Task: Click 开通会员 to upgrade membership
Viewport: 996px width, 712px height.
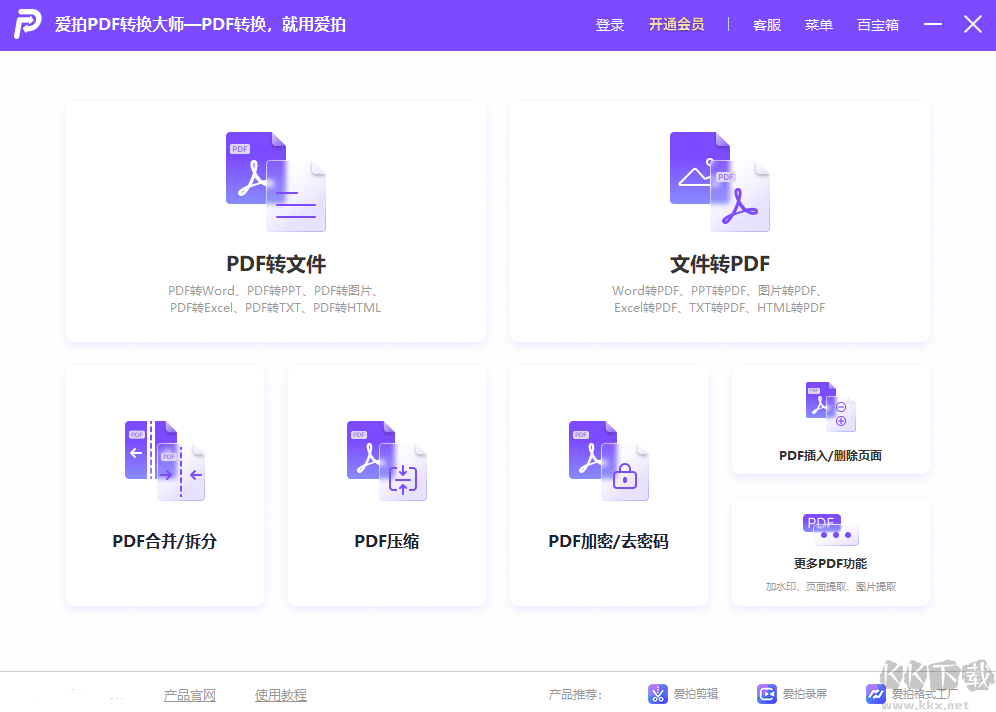Action: click(676, 25)
